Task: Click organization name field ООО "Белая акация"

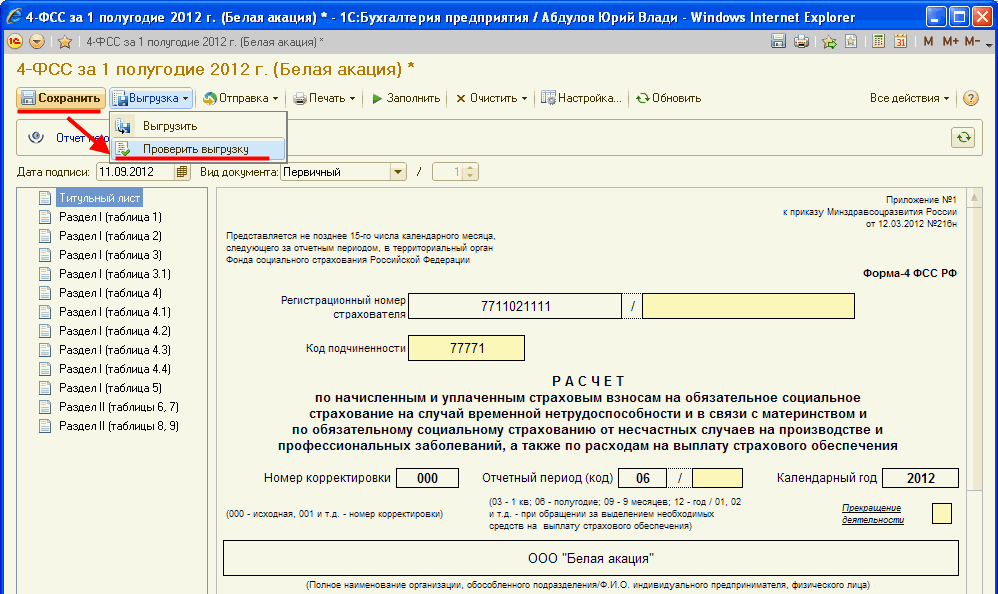Action: (x=591, y=558)
